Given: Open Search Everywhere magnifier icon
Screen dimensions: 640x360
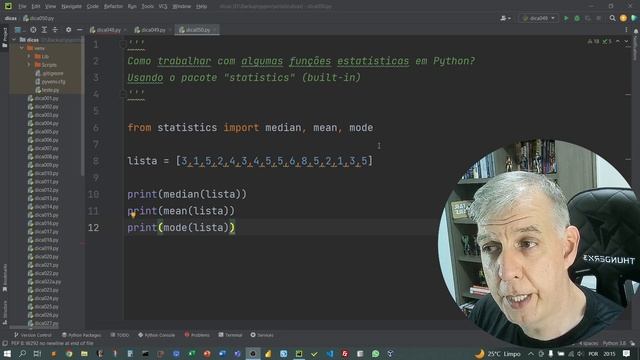Looking at the screenshot, I should click(612, 18).
